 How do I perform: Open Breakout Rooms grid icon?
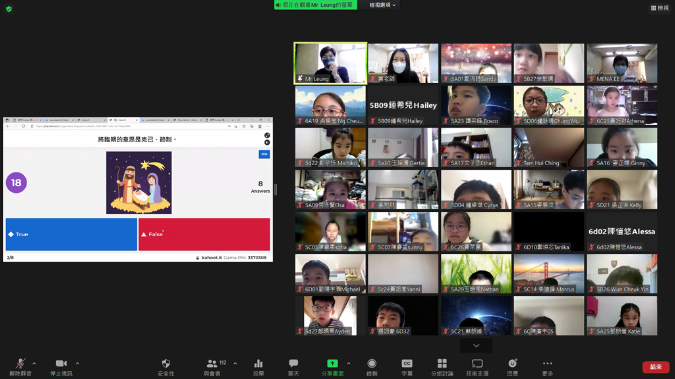click(442, 367)
